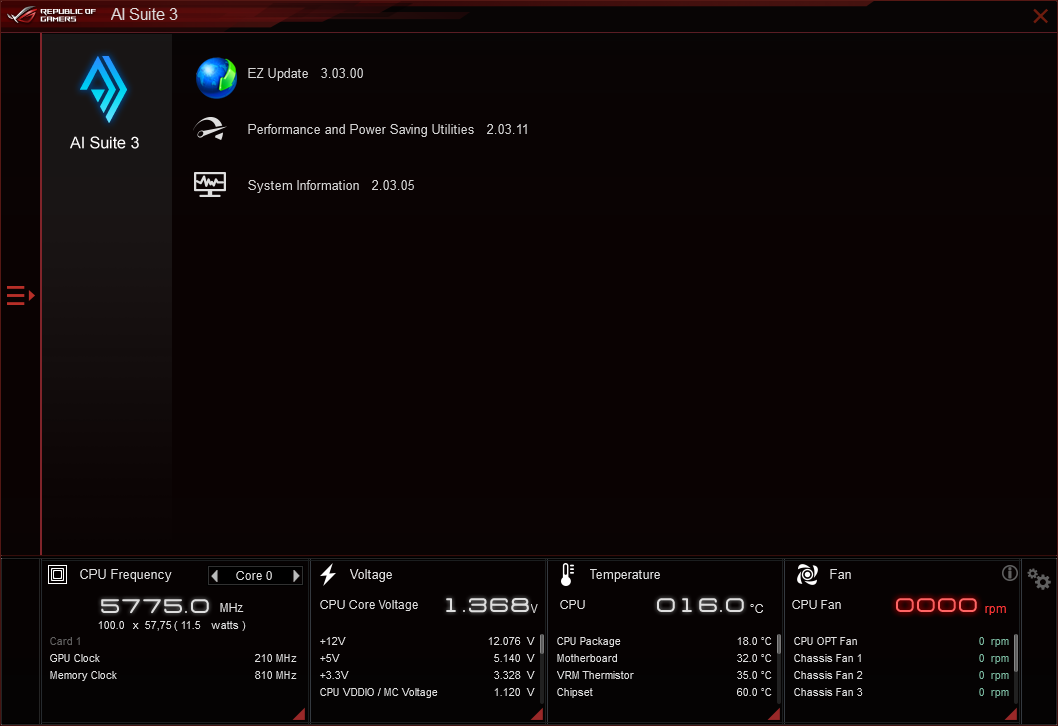Open the hardware monitor info popup

point(1009,572)
